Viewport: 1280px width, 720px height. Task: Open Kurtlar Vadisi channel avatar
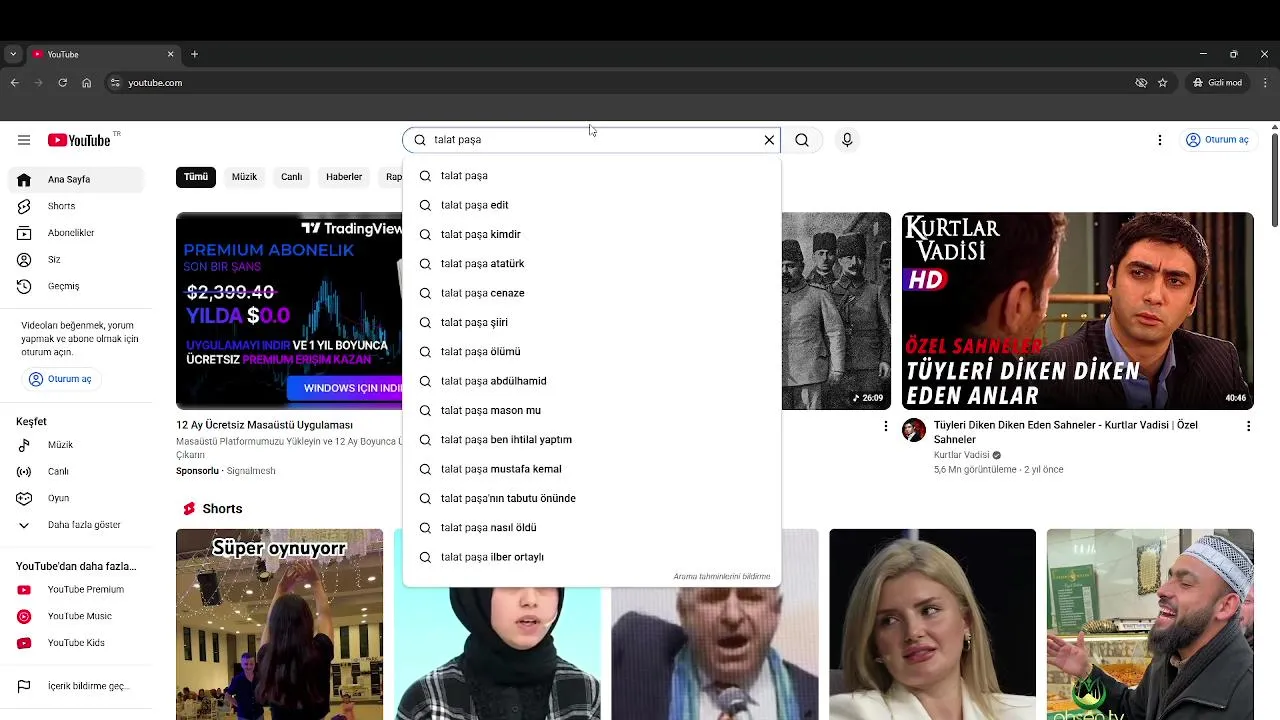click(x=914, y=430)
